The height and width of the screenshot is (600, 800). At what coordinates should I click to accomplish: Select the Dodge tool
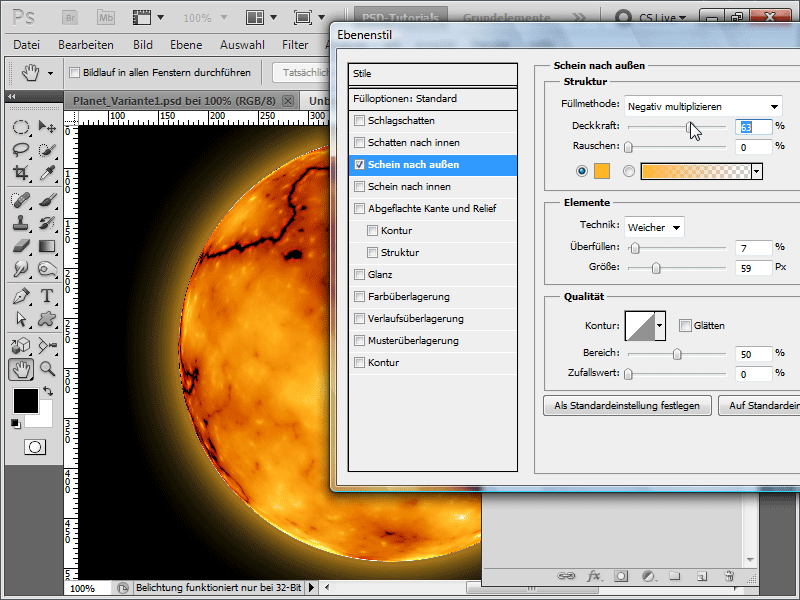21,269
